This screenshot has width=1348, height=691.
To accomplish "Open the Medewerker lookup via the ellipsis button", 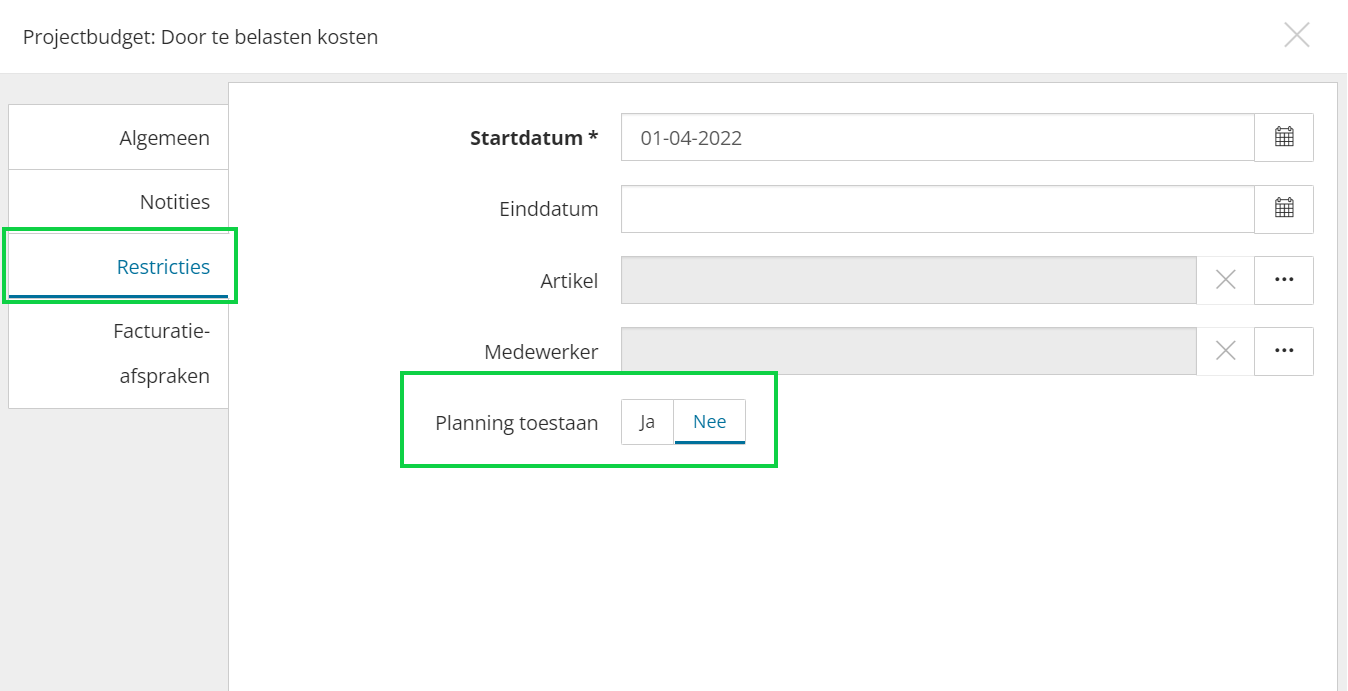I will tap(1284, 351).
